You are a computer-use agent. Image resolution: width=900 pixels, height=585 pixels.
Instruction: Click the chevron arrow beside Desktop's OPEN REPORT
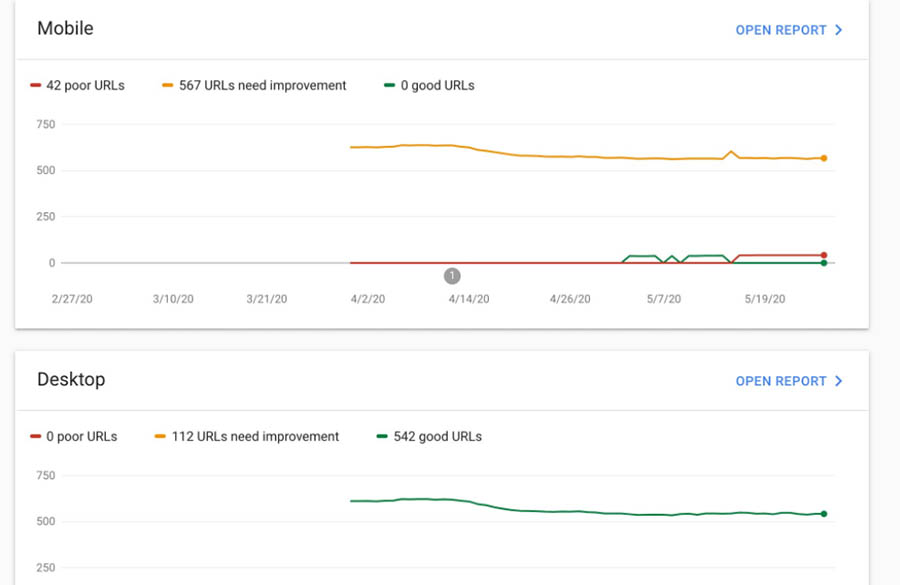(x=839, y=381)
